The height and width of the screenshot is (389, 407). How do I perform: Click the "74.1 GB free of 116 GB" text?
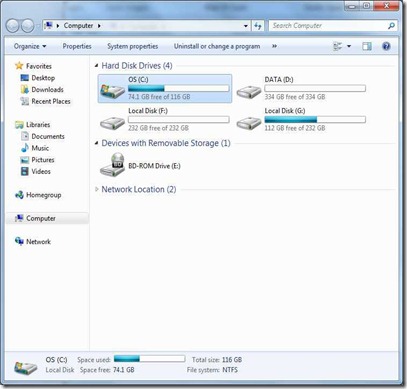(159, 97)
